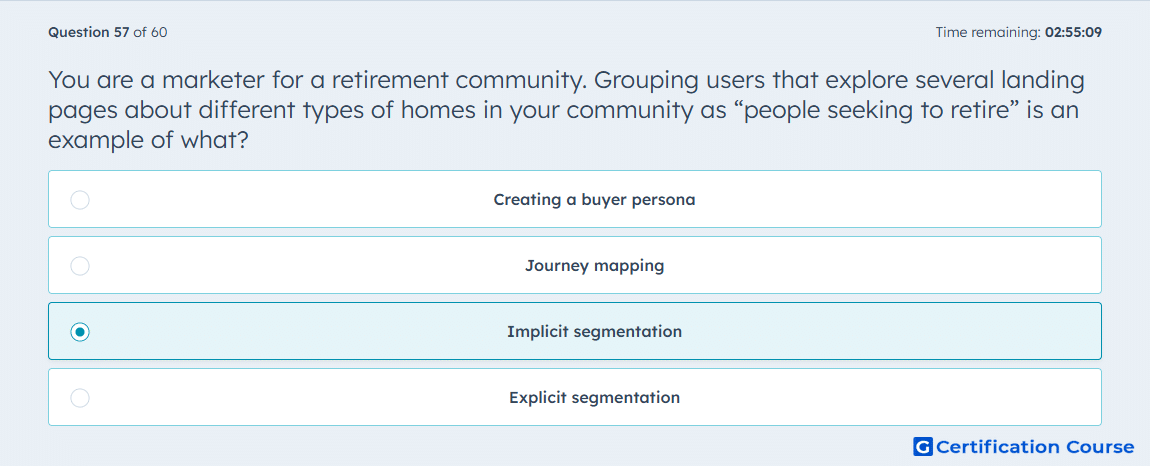Viewport: 1150px width, 466px height.
Task: Click the Explicit segmentation answer label
Action: click(x=594, y=398)
